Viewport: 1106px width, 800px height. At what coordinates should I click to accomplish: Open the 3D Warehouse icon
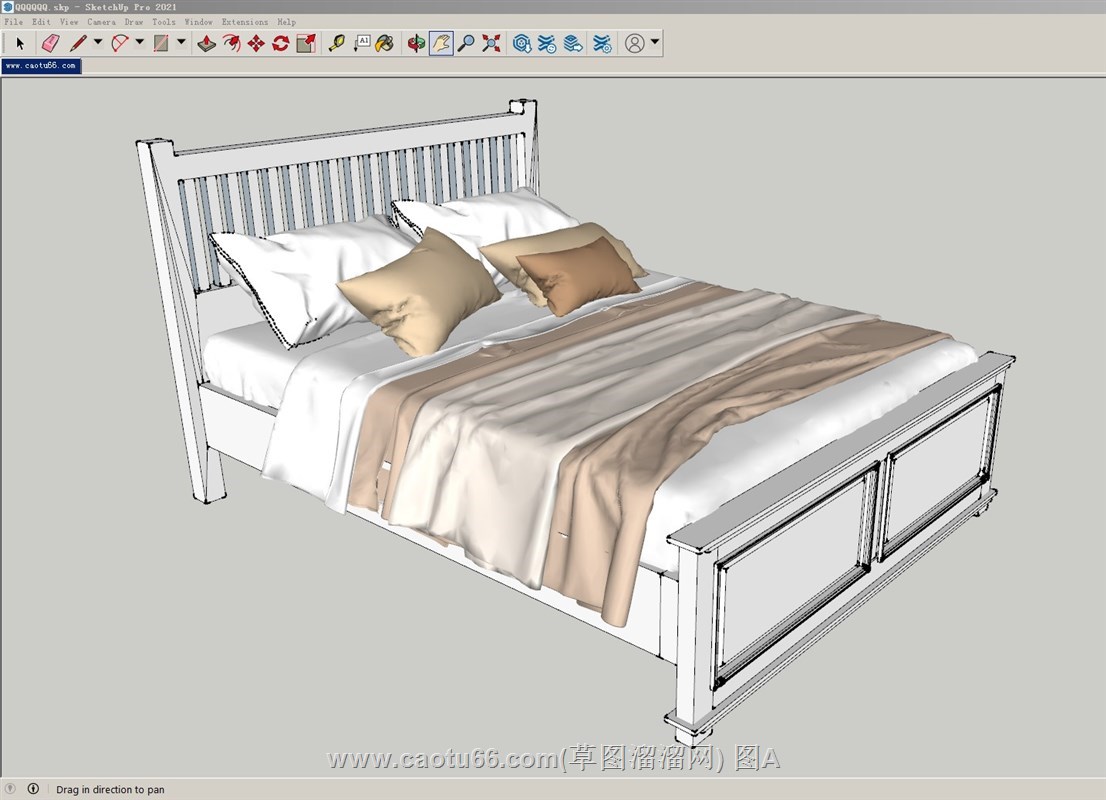522,43
